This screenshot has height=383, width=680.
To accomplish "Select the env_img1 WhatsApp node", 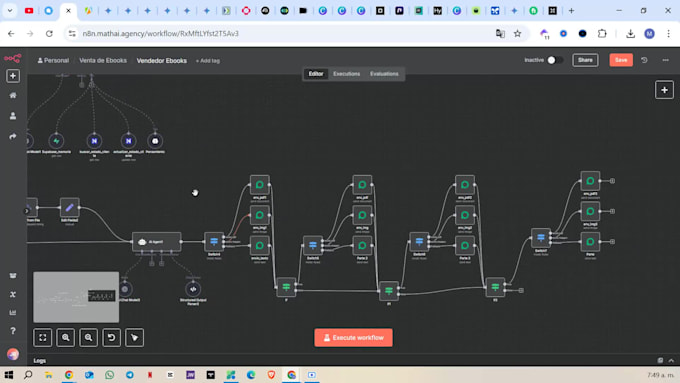I will point(259,215).
